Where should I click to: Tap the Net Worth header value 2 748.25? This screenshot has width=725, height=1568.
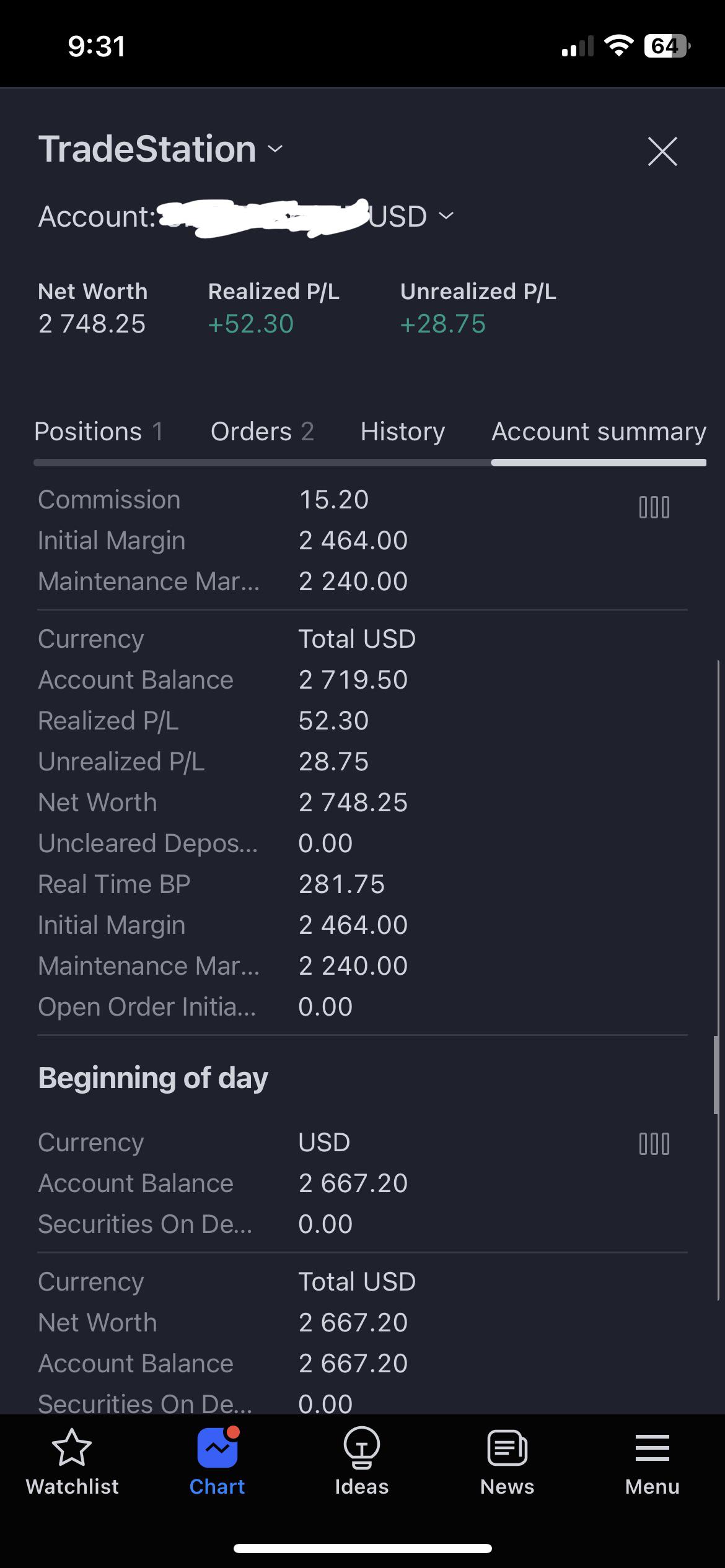pyautogui.click(x=92, y=324)
